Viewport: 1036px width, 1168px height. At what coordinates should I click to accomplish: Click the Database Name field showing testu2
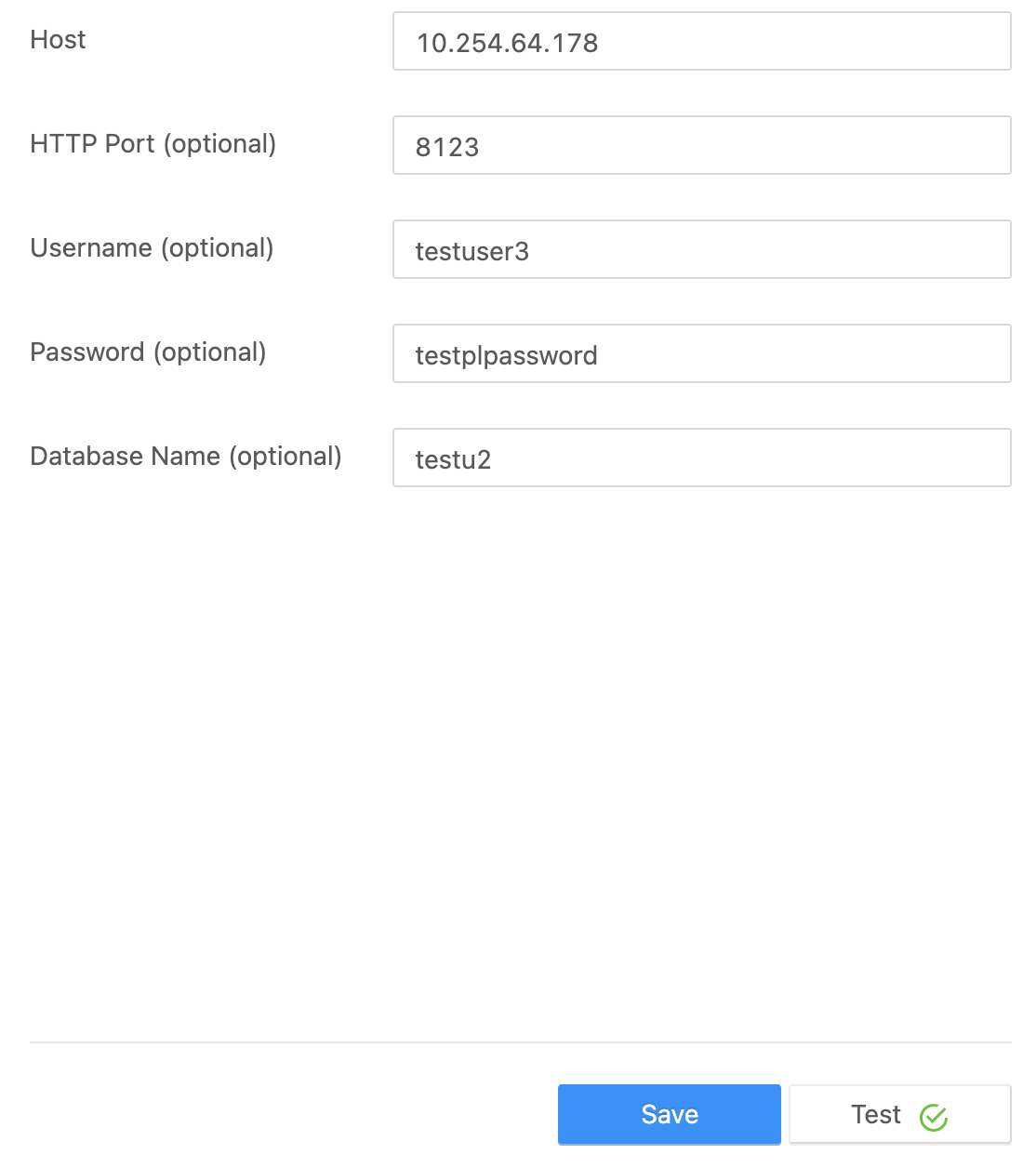coord(701,458)
